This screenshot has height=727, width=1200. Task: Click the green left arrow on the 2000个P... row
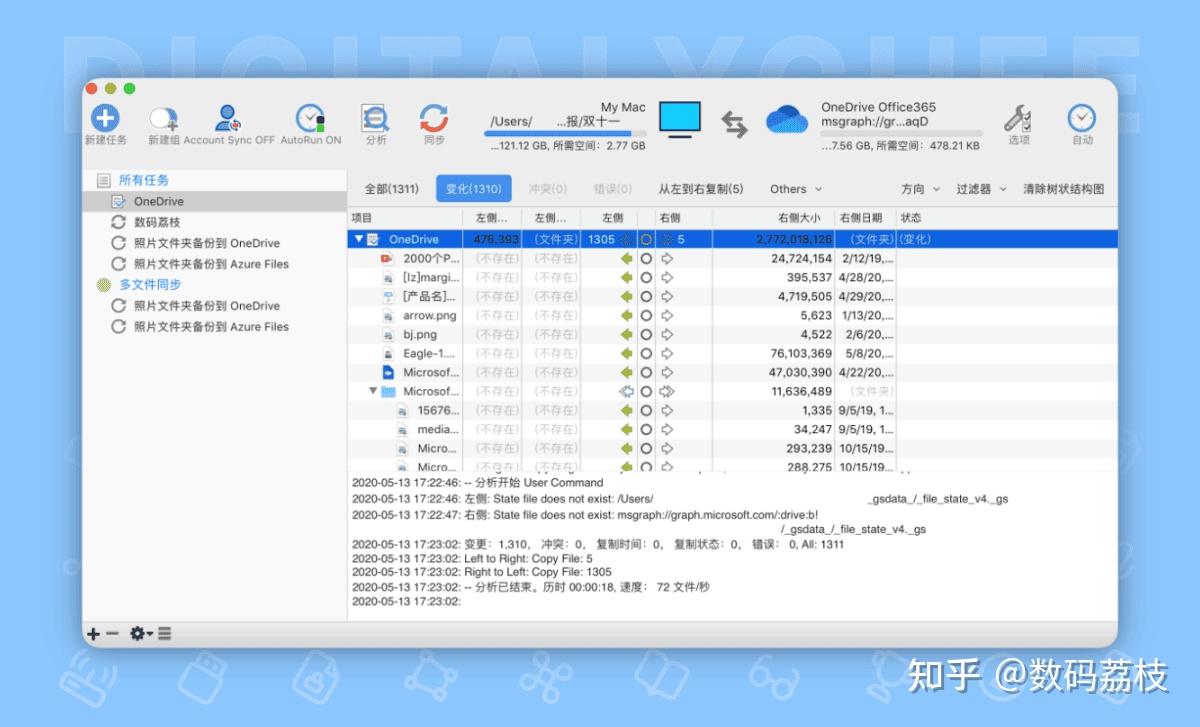[x=627, y=258]
